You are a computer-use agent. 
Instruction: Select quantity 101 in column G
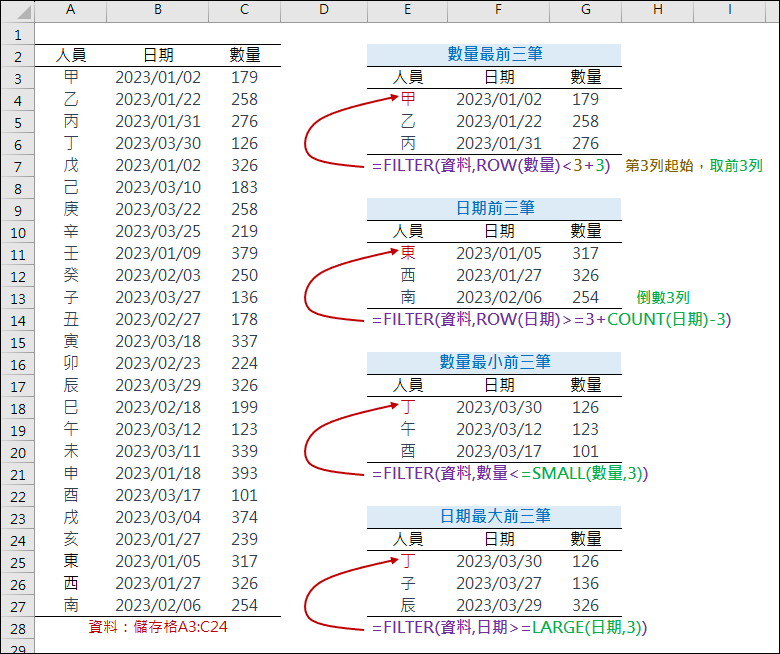point(585,451)
